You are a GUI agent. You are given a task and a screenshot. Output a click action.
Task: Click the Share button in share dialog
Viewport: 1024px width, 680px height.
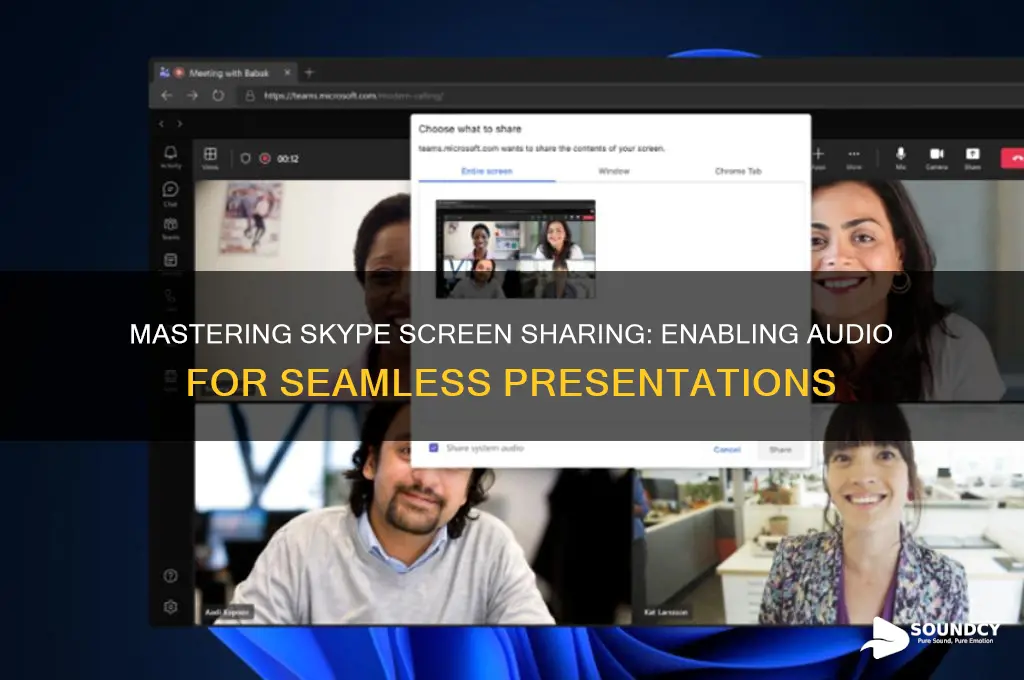(780, 449)
